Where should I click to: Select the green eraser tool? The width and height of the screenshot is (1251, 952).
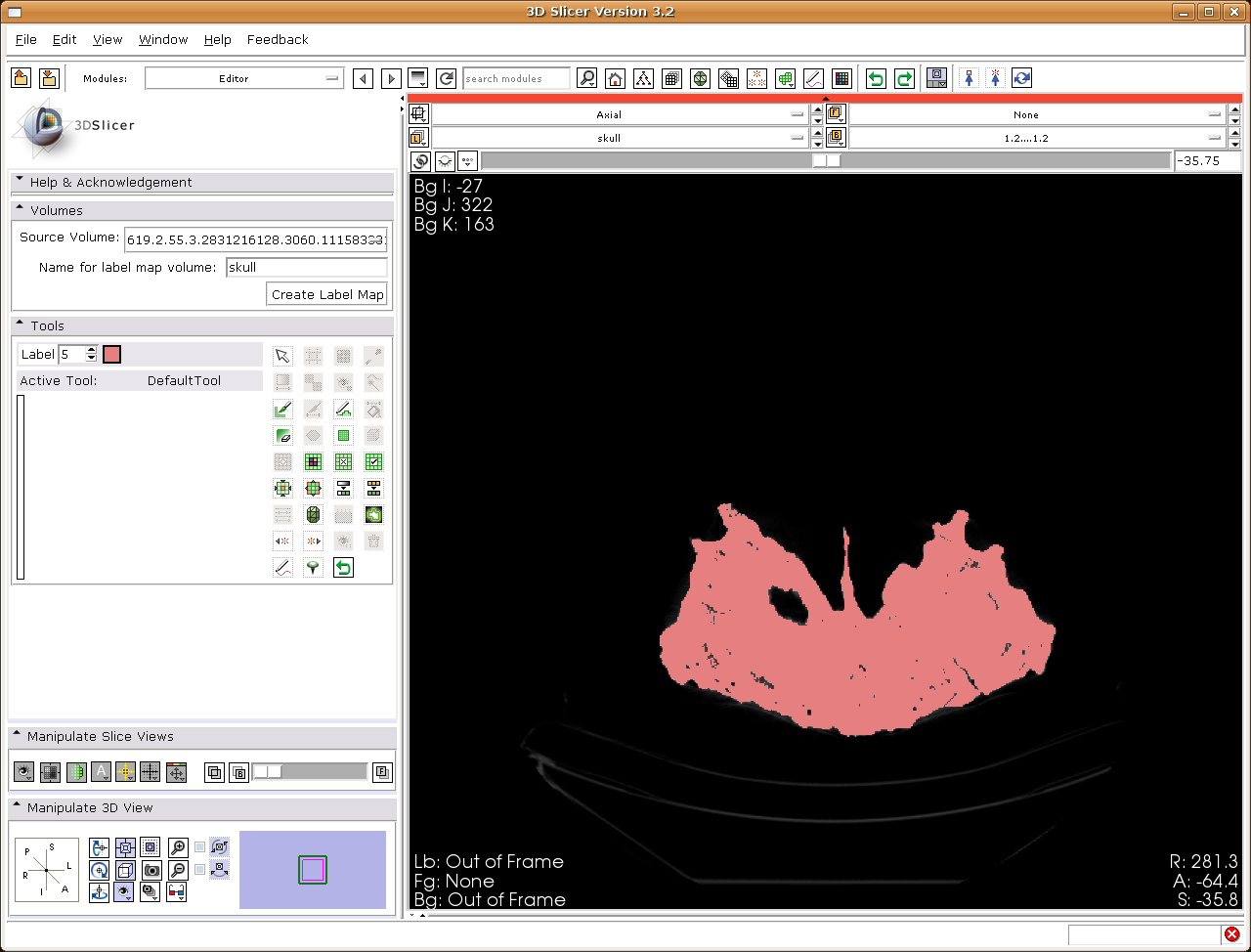pos(282,435)
